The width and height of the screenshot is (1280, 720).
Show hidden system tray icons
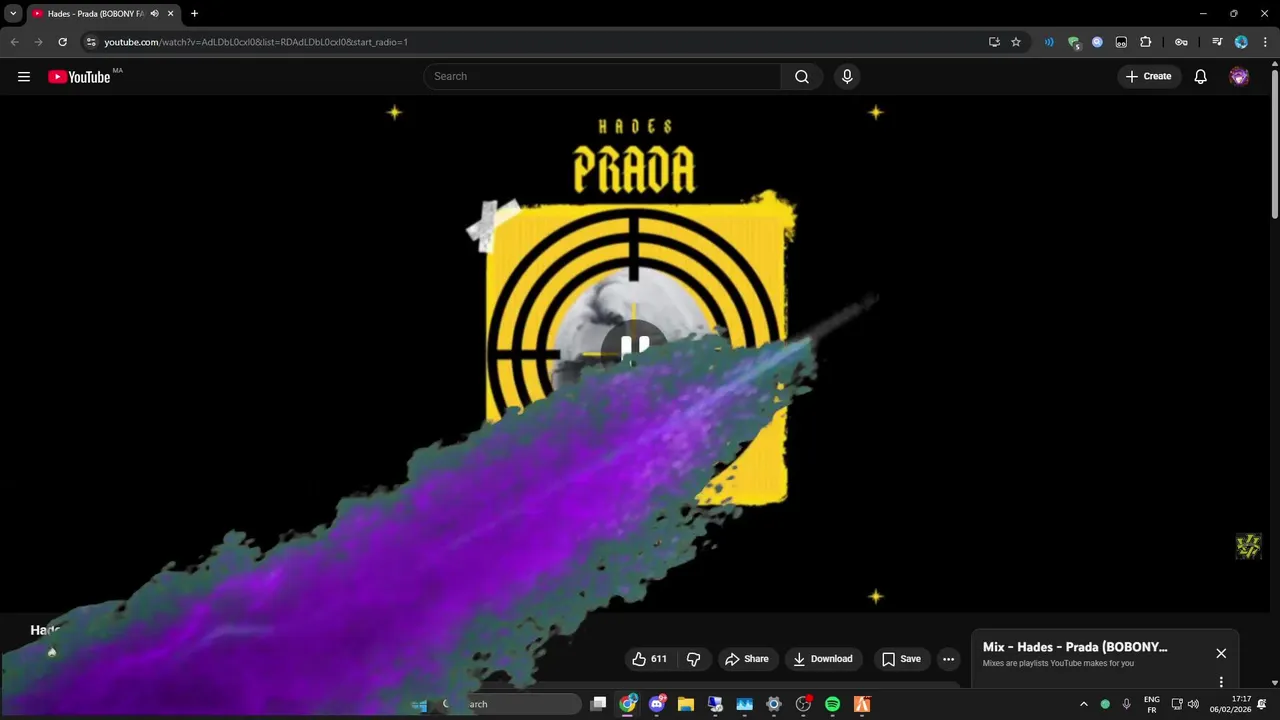click(x=1083, y=704)
